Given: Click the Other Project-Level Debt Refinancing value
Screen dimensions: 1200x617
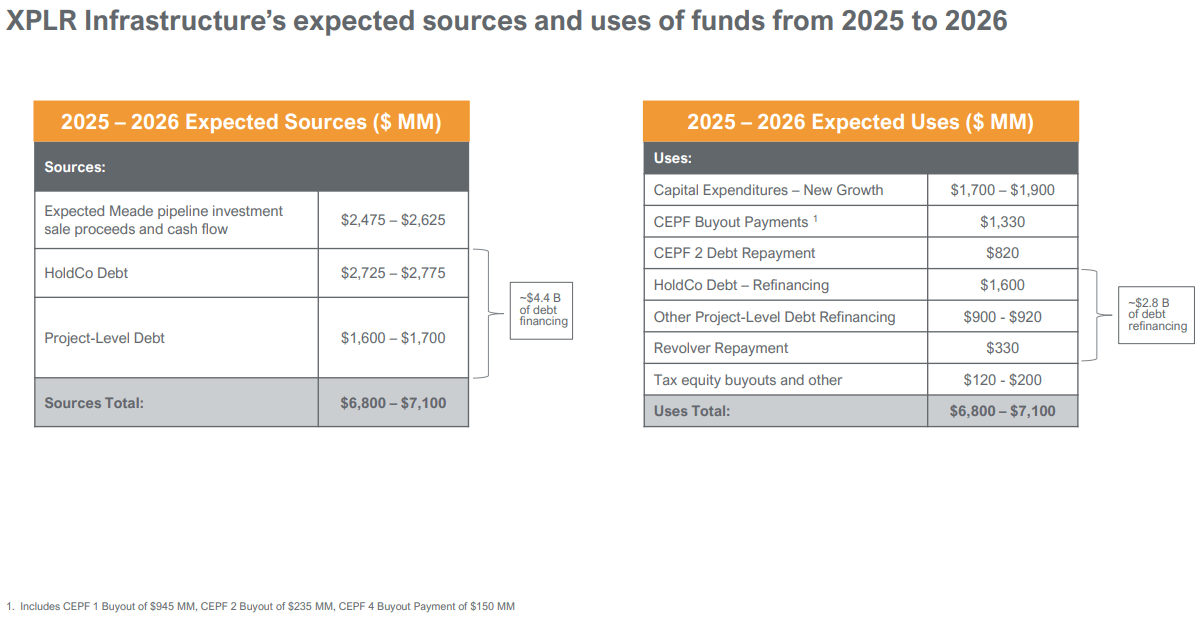Looking at the screenshot, I should point(1002,317).
